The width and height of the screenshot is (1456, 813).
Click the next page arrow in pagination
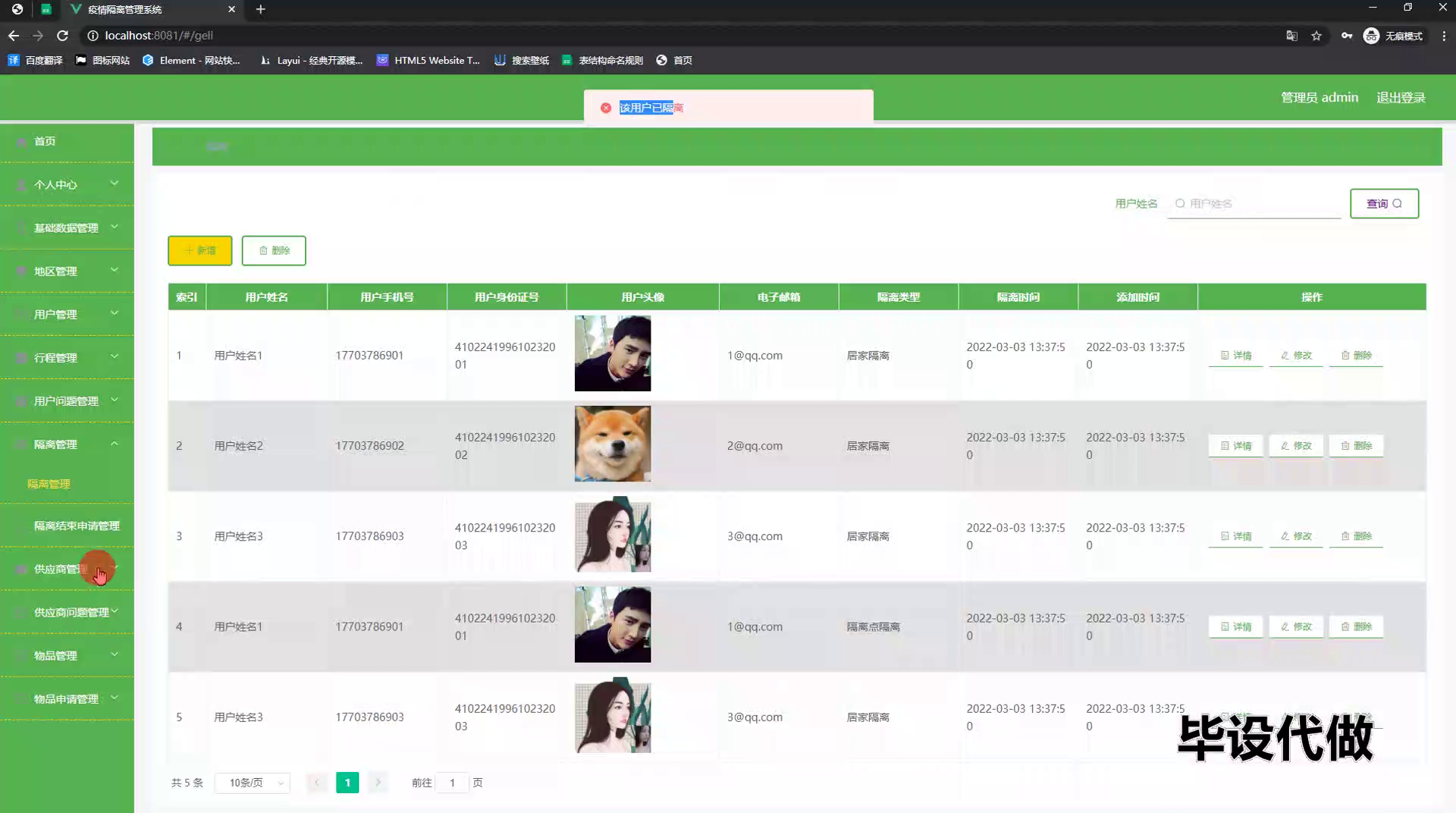click(x=378, y=783)
